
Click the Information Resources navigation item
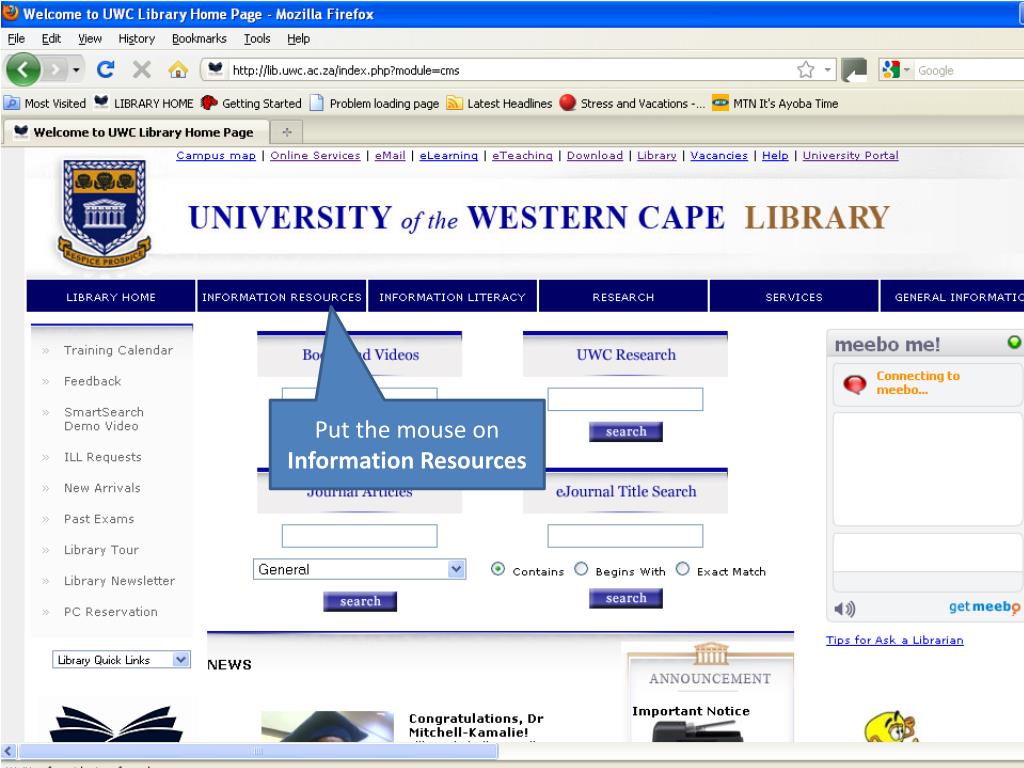click(281, 296)
